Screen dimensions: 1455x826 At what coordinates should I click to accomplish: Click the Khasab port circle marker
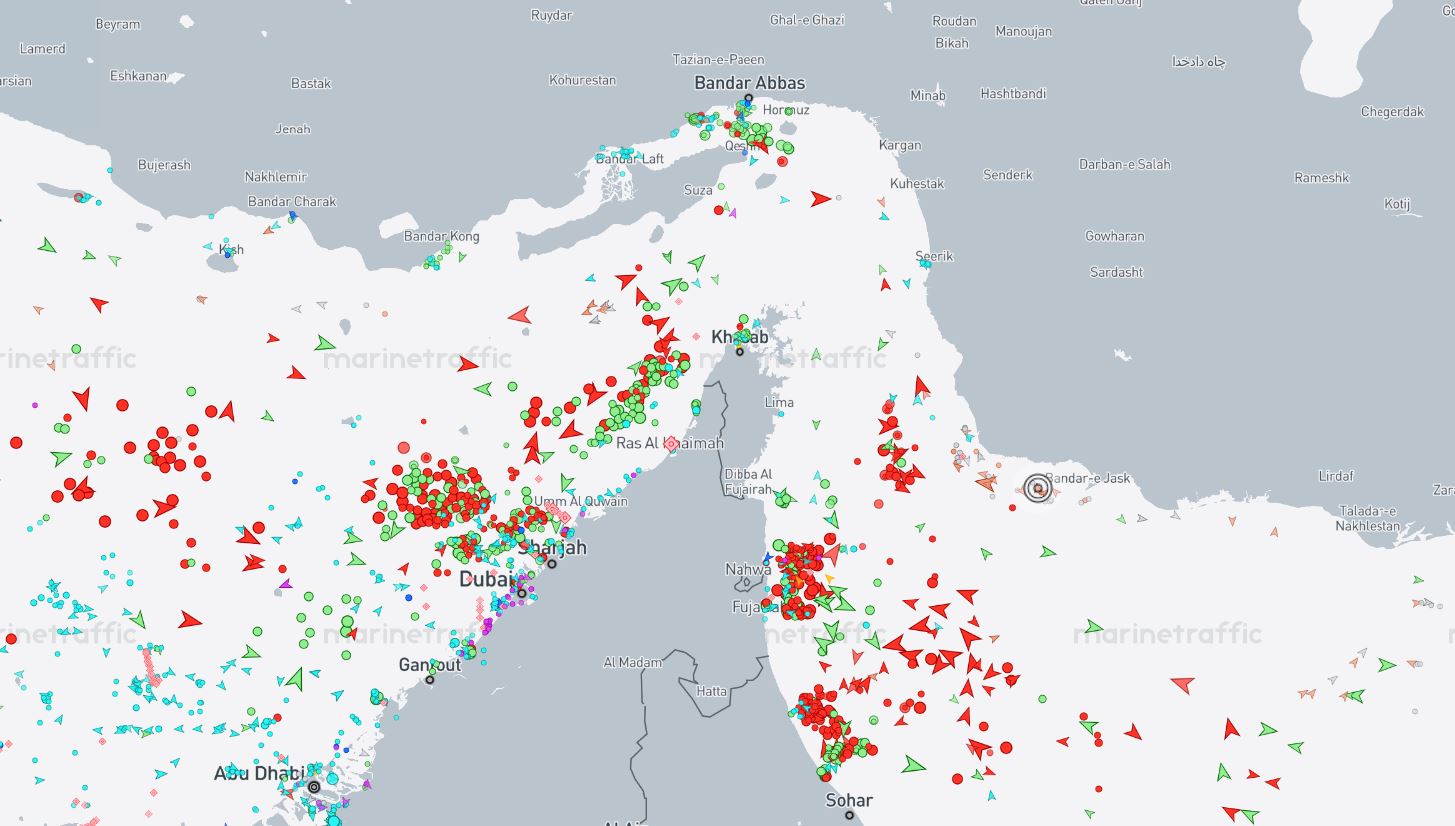tap(740, 352)
